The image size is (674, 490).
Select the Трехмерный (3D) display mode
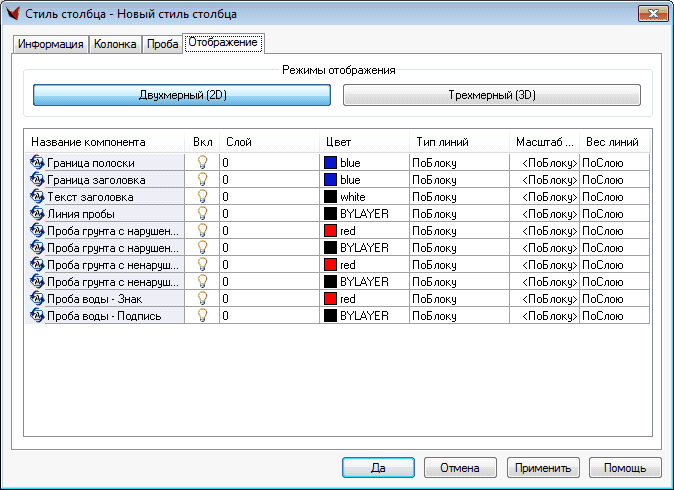point(491,95)
